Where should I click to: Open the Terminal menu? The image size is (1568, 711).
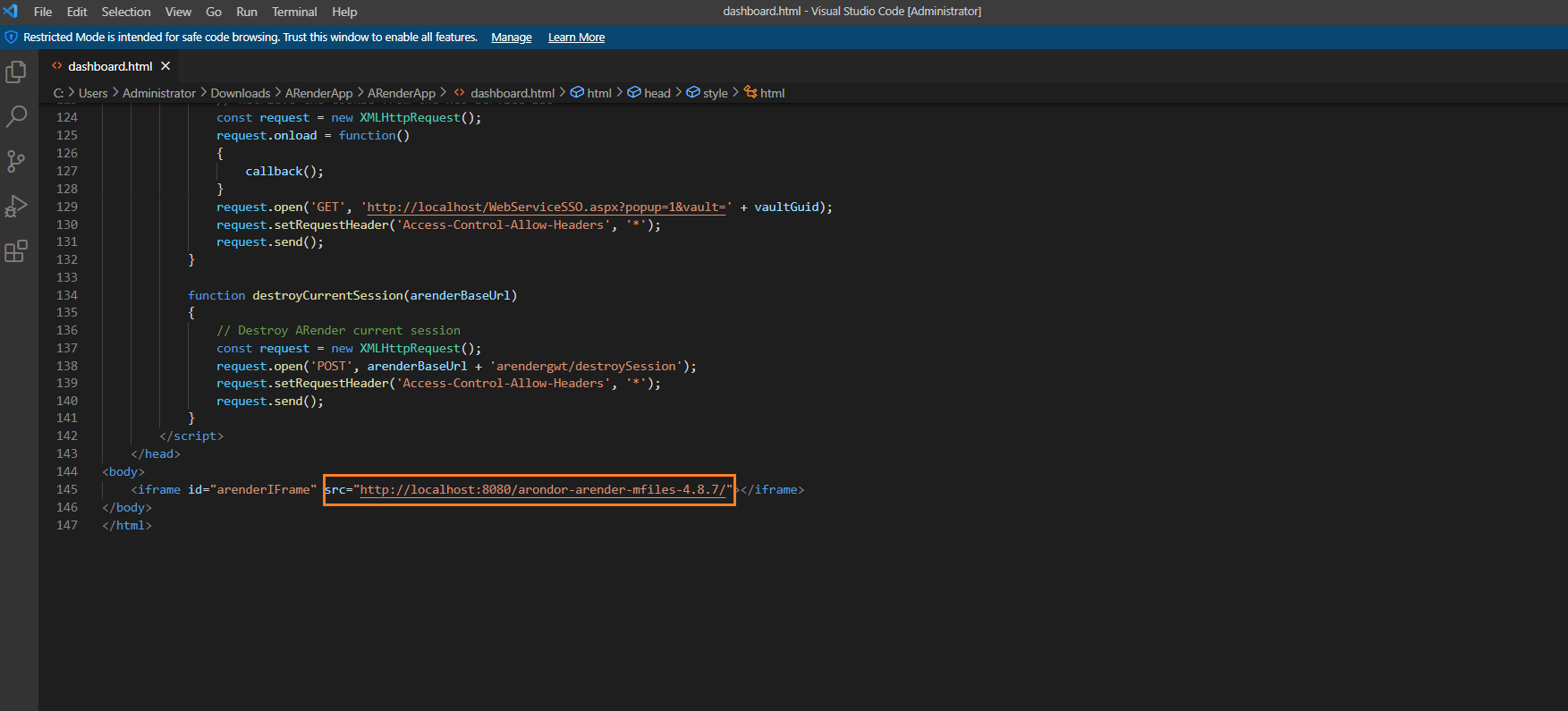click(294, 12)
